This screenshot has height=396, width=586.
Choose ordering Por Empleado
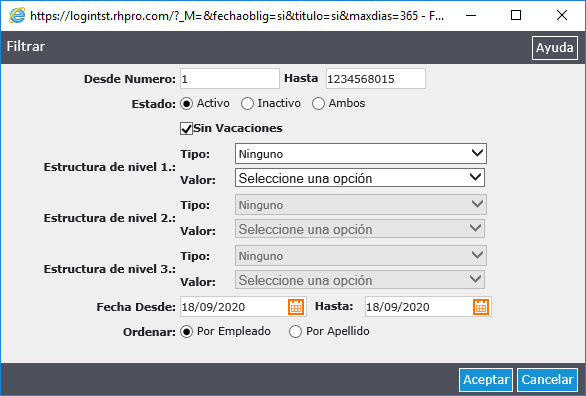tap(186, 331)
